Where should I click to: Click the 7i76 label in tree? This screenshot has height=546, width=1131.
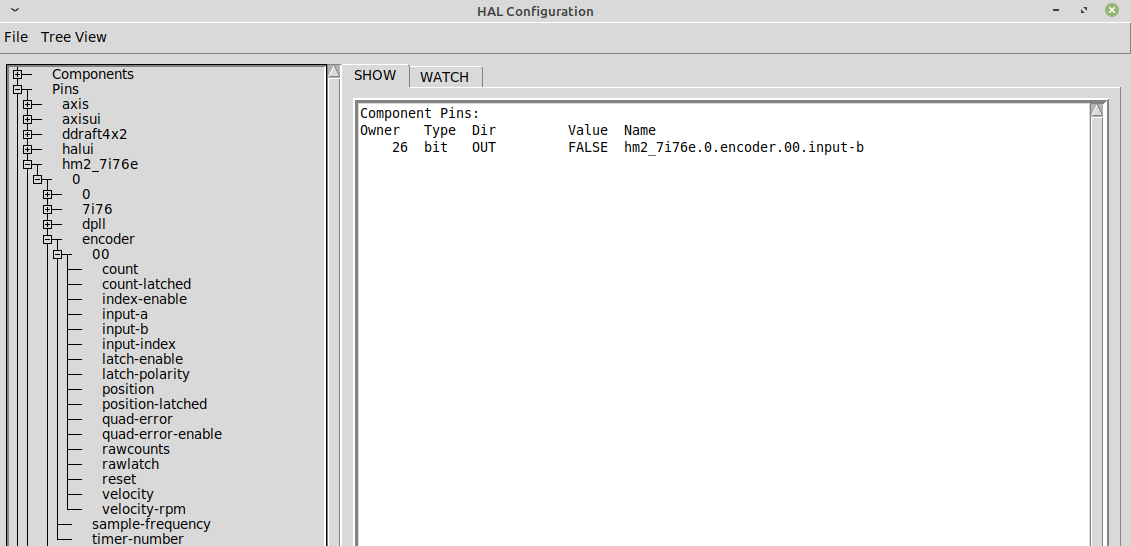click(97, 209)
